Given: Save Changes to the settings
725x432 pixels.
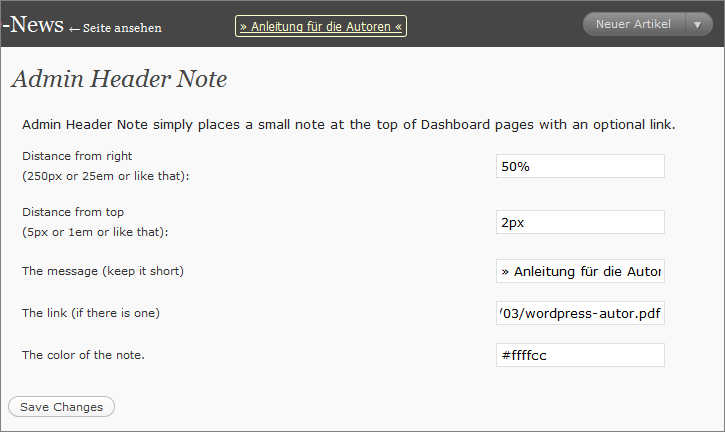Looking at the screenshot, I should [61, 407].
